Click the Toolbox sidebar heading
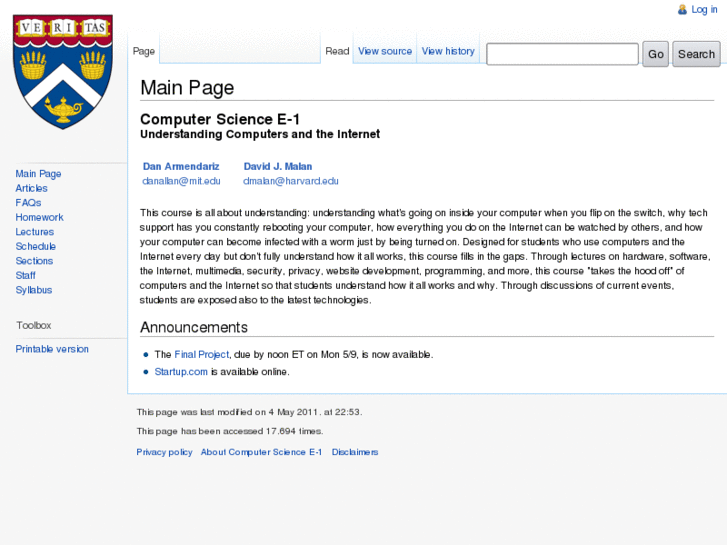727x545 pixels. click(34, 325)
